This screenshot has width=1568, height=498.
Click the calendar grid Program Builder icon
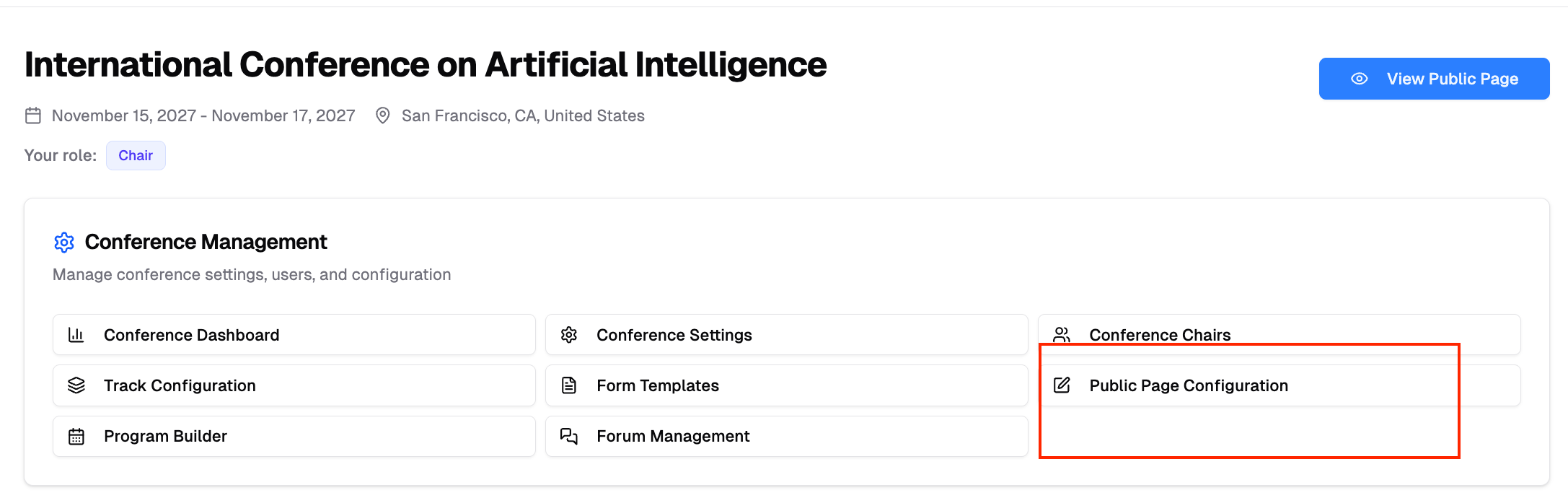point(76,436)
